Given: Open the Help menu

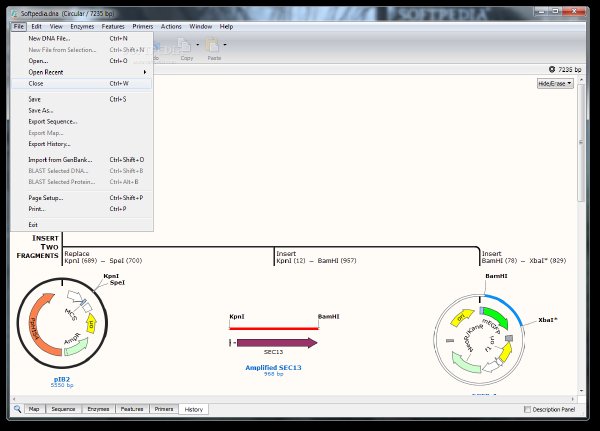Looking at the screenshot, I should pyautogui.click(x=226, y=26).
